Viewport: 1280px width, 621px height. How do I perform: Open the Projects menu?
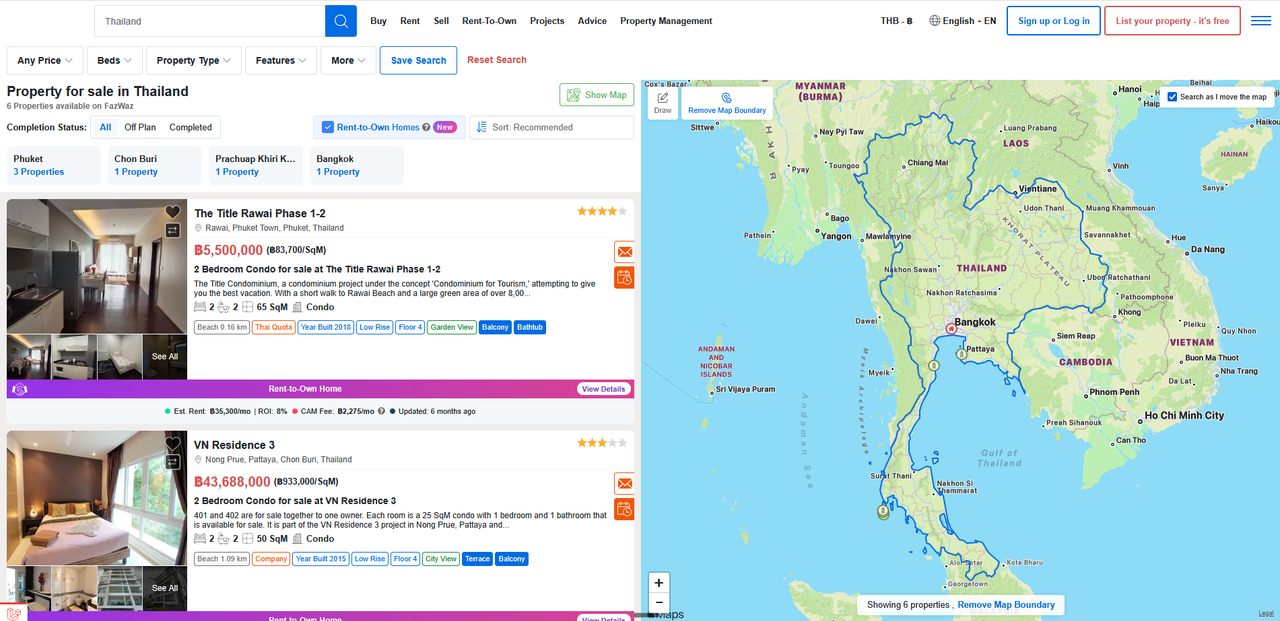pyautogui.click(x=547, y=21)
